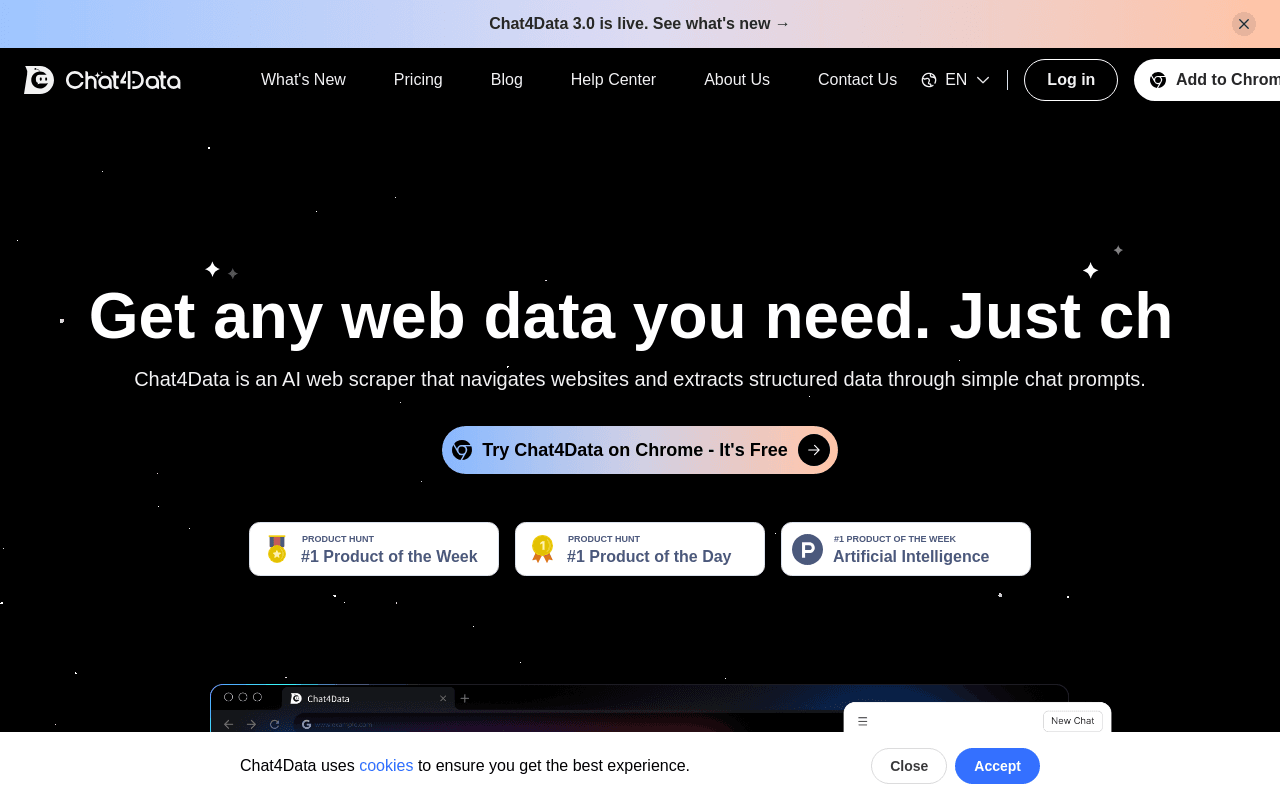Click the globe language icon
The image size is (1280, 800).
(929, 80)
